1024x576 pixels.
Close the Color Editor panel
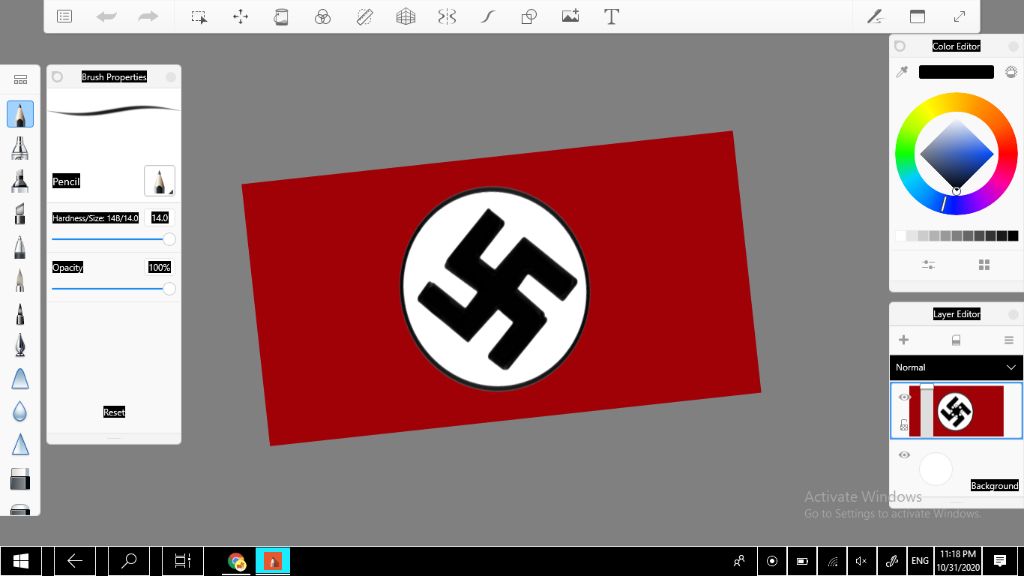(x=1014, y=46)
